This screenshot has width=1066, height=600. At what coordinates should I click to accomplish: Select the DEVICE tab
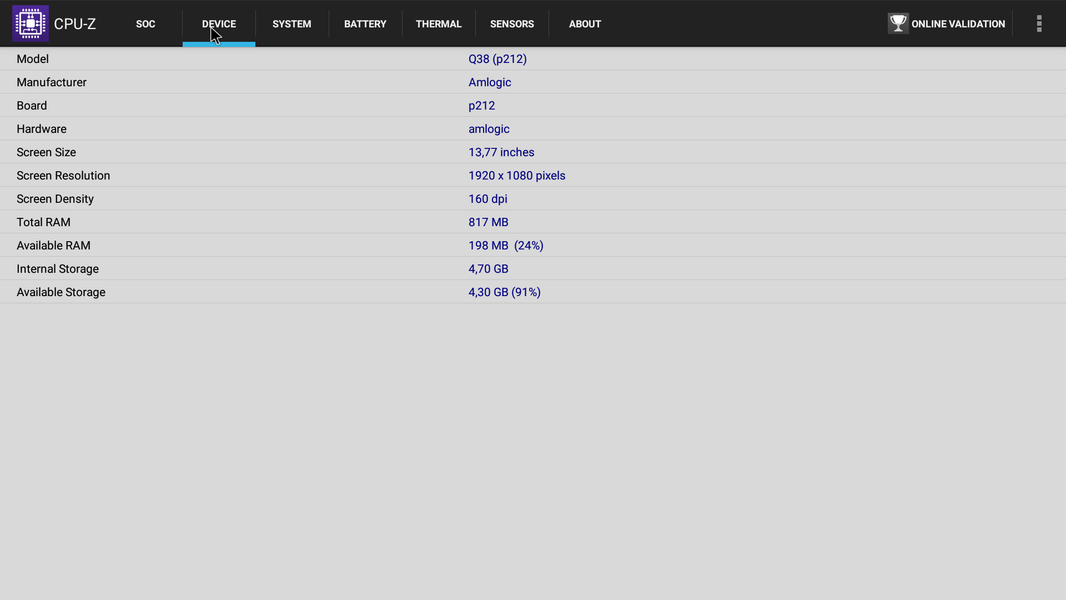(219, 24)
